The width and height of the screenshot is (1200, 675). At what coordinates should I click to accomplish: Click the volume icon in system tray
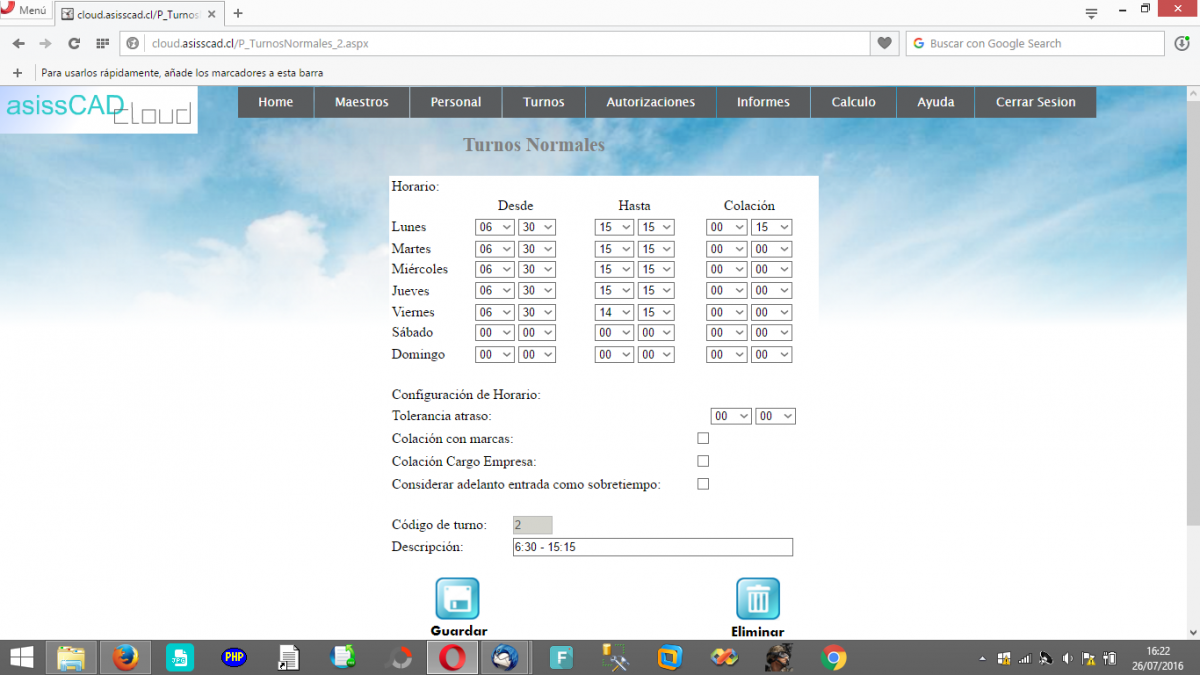click(1067, 658)
